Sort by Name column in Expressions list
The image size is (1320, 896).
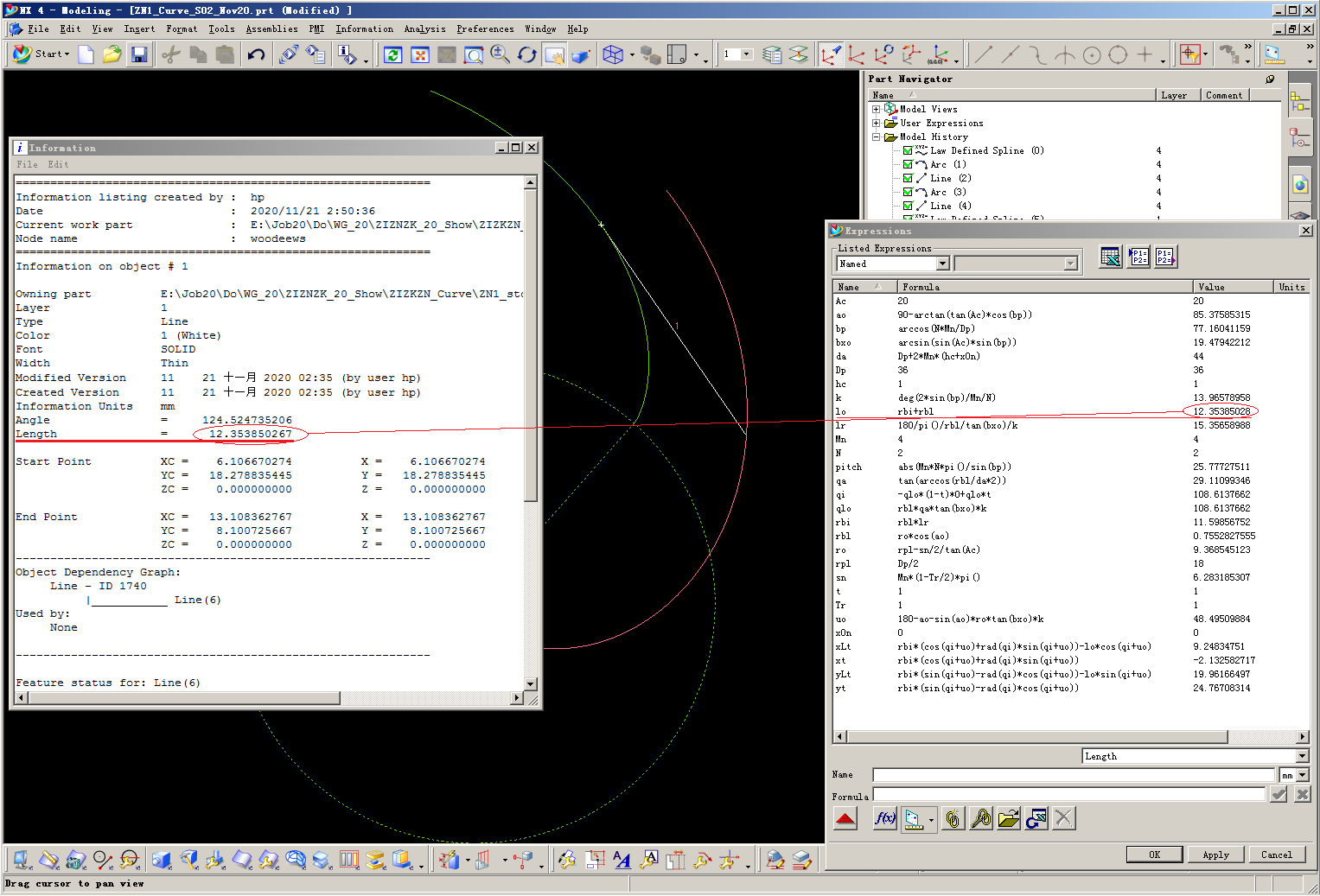(864, 287)
